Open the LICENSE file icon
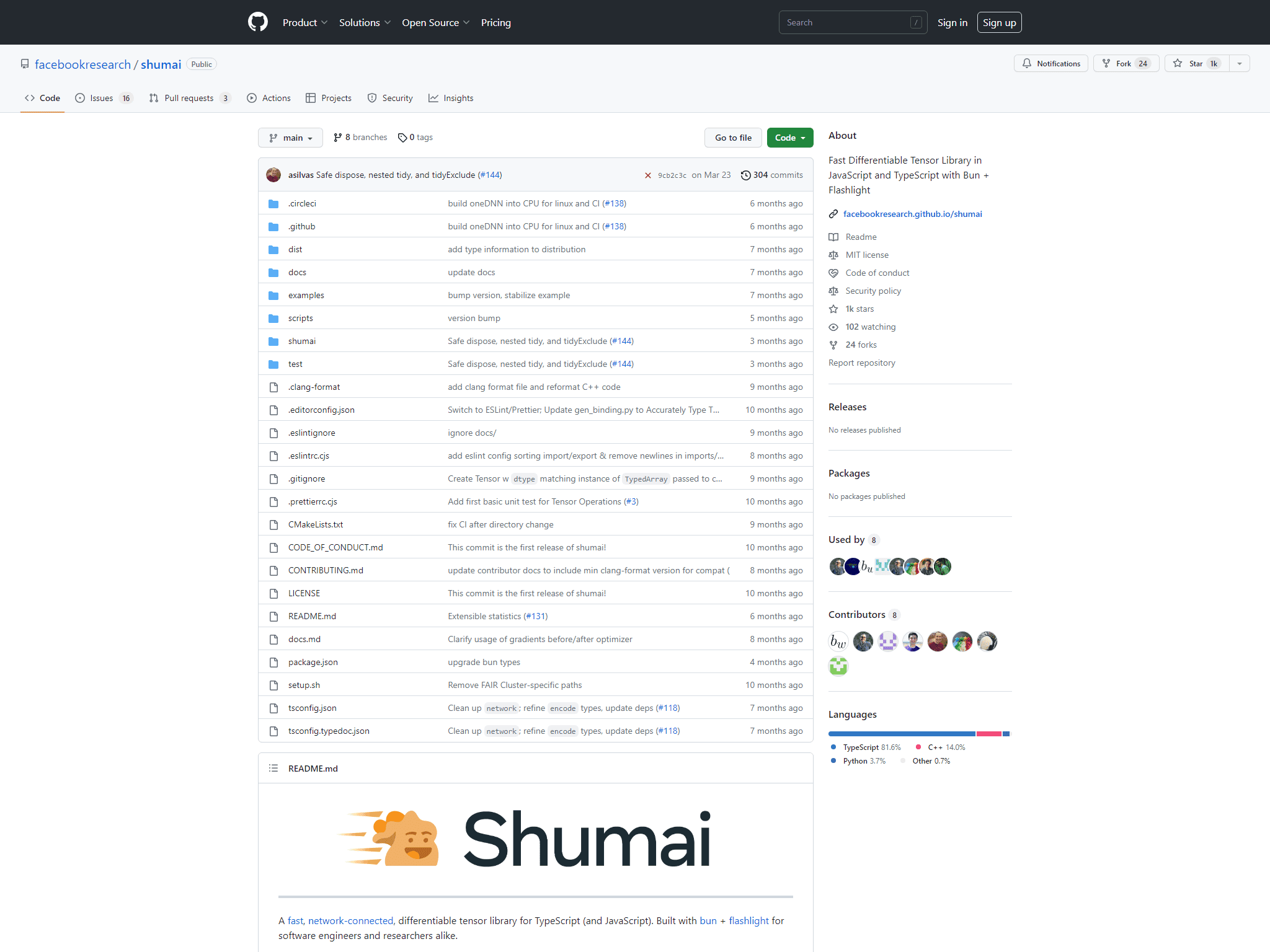 click(x=273, y=593)
